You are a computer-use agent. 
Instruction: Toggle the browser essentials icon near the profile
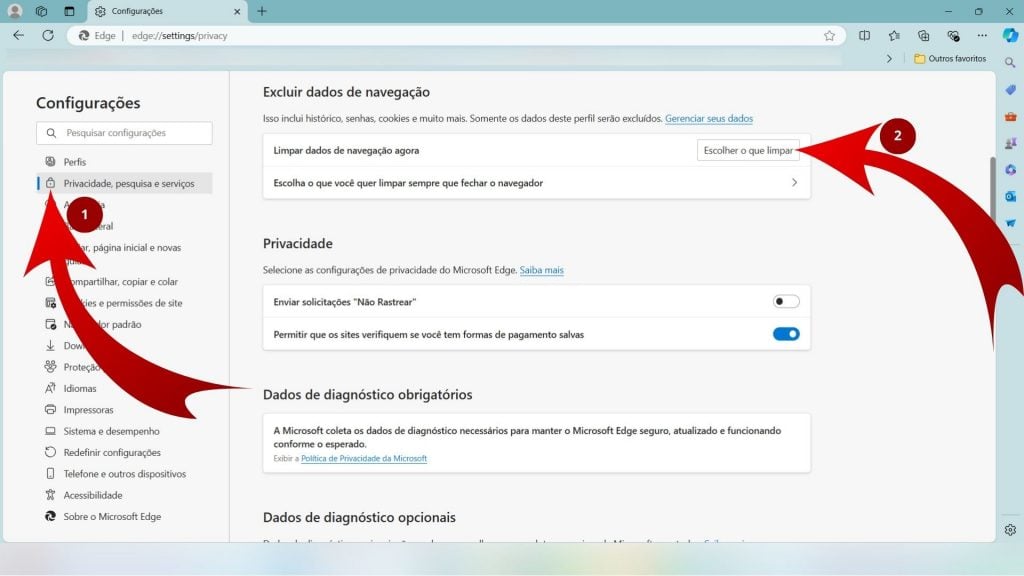(x=953, y=36)
